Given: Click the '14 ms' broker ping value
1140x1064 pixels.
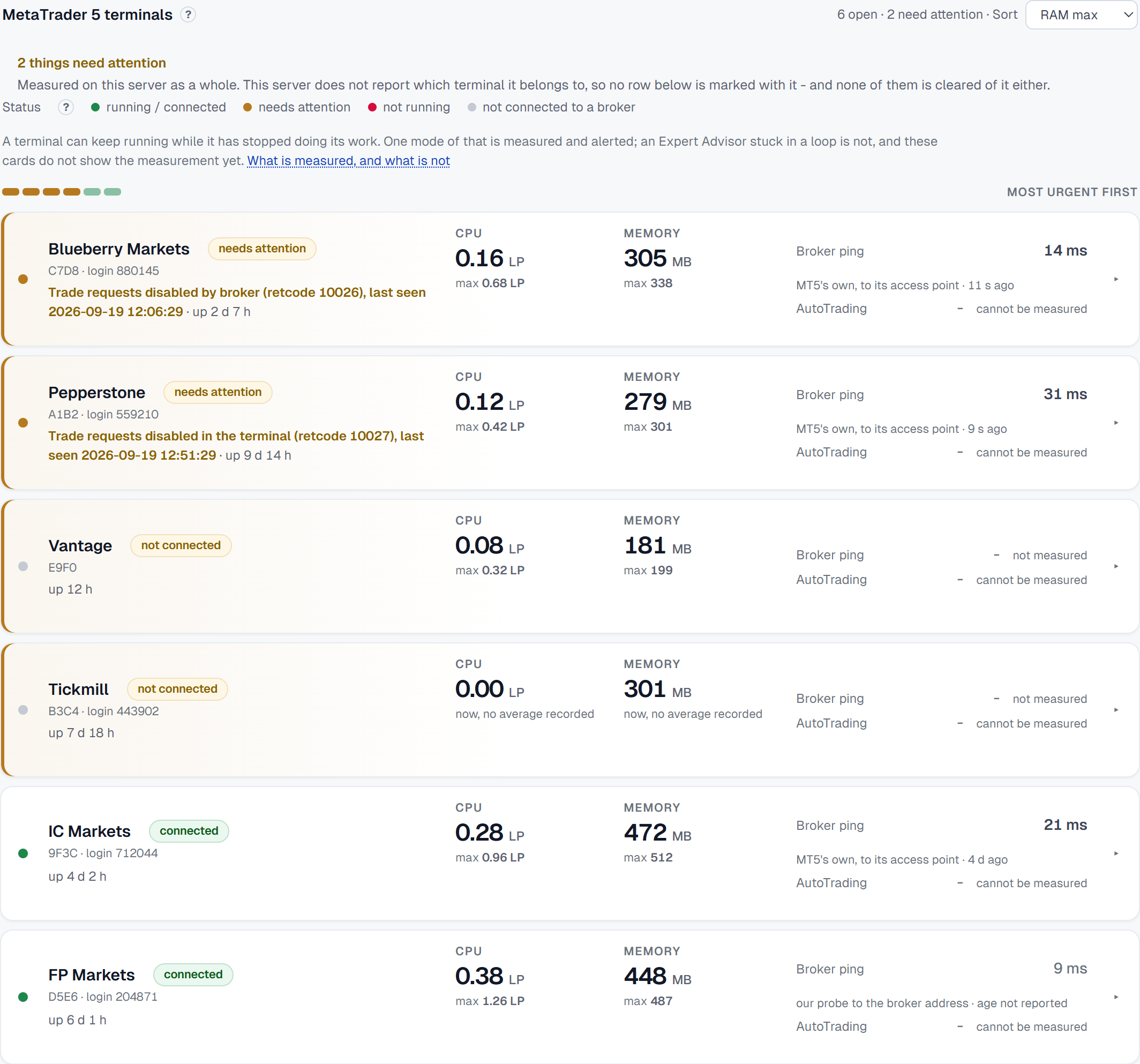Looking at the screenshot, I should pyautogui.click(x=1065, y=251).
